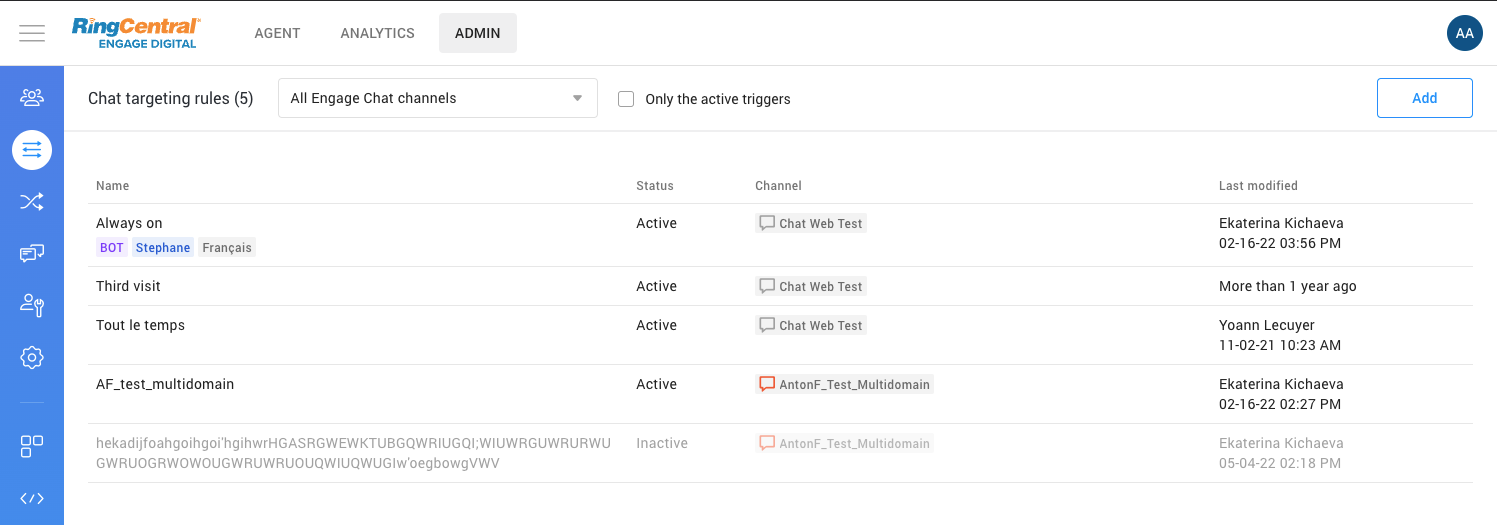Click the Inactive status text
The width and height of the screenshot is (1497, 525).
[x=662, y=443]
